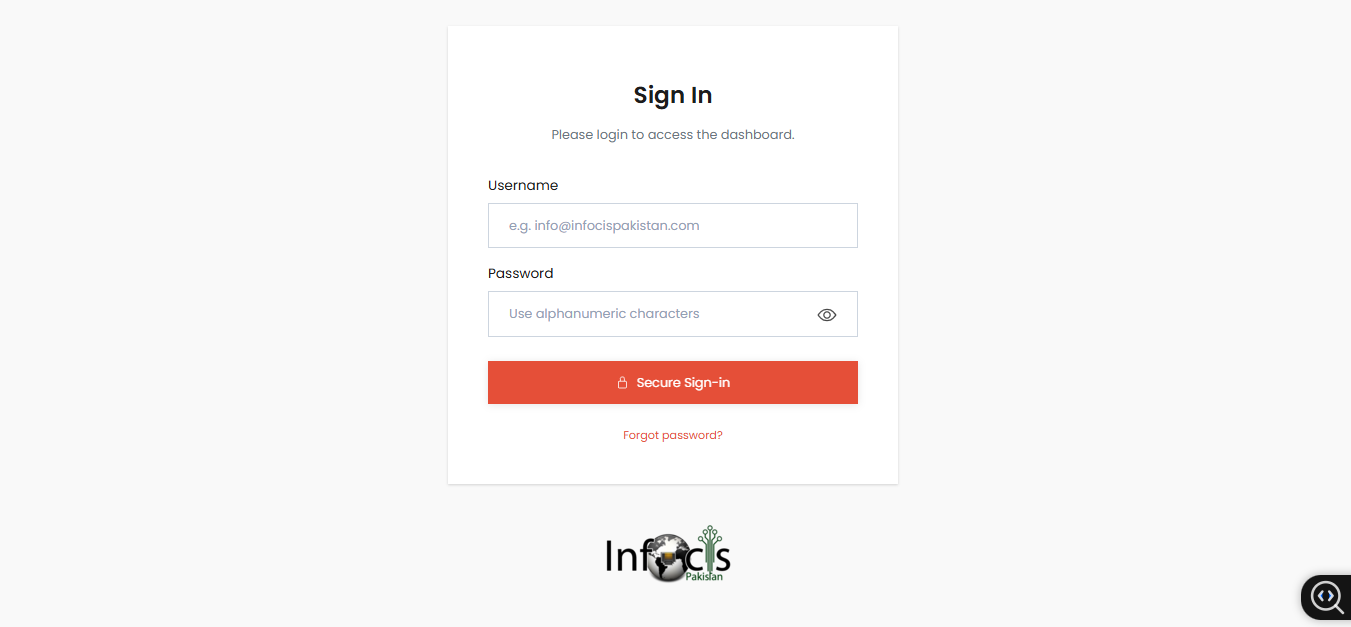Click the orange monitor icon on the globe

tap(668, 557)
